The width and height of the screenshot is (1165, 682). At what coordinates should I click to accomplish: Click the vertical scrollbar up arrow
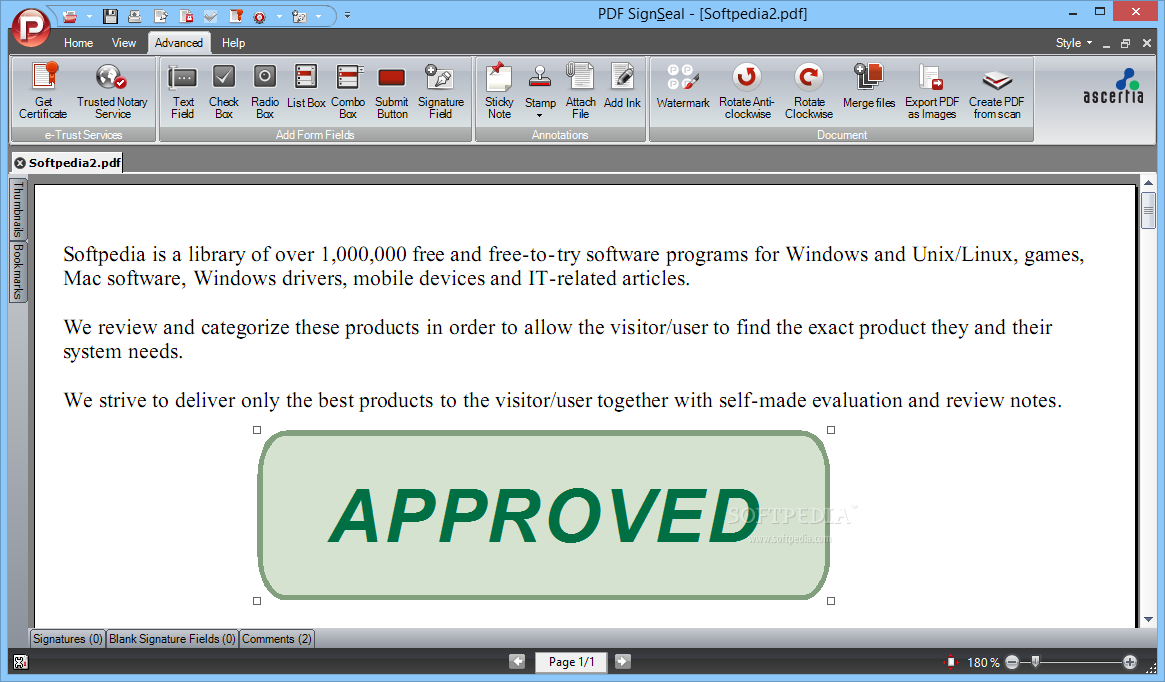[1149, 182]
